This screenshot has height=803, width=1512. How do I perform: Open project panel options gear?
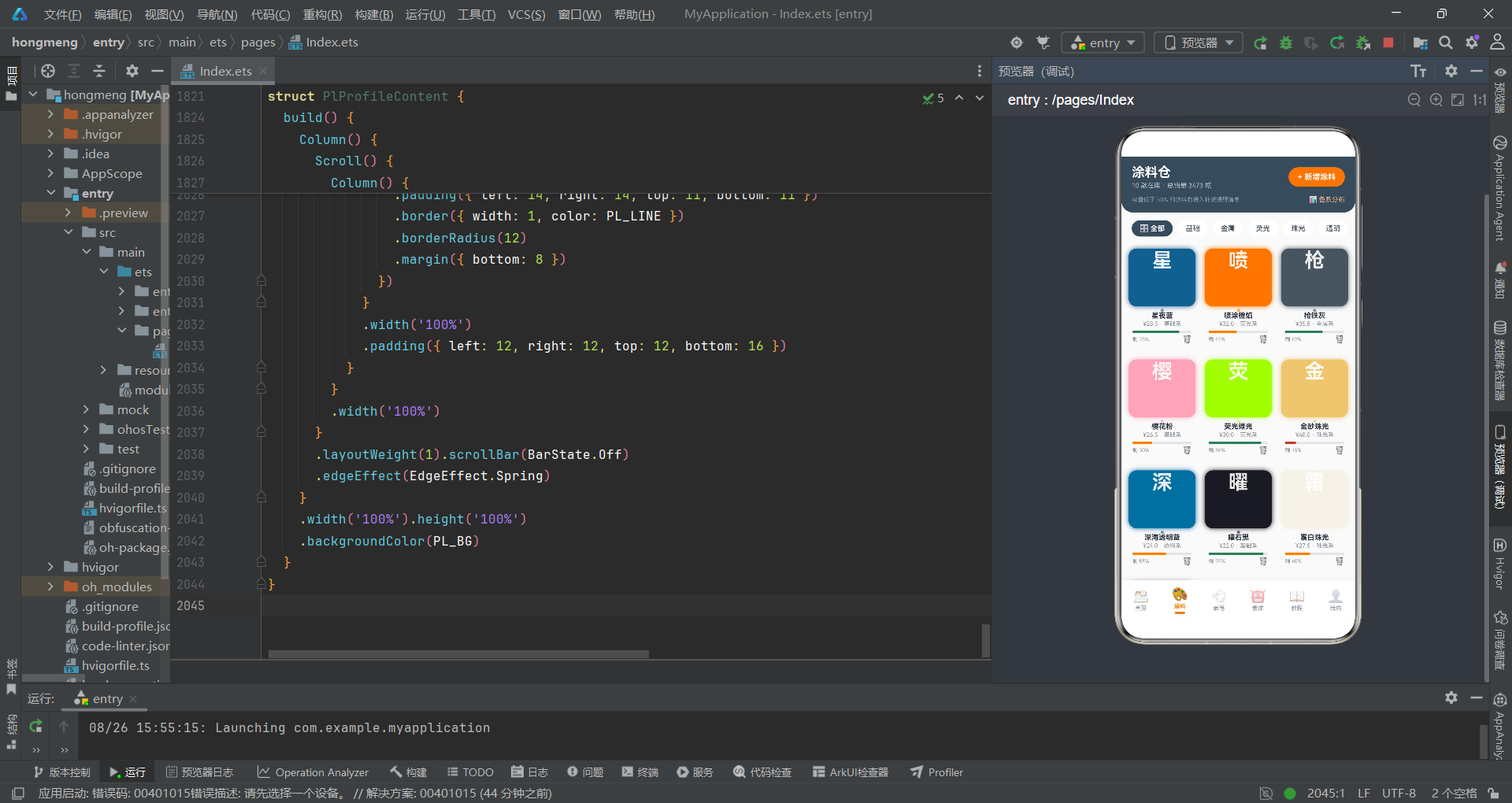point(132,71)
